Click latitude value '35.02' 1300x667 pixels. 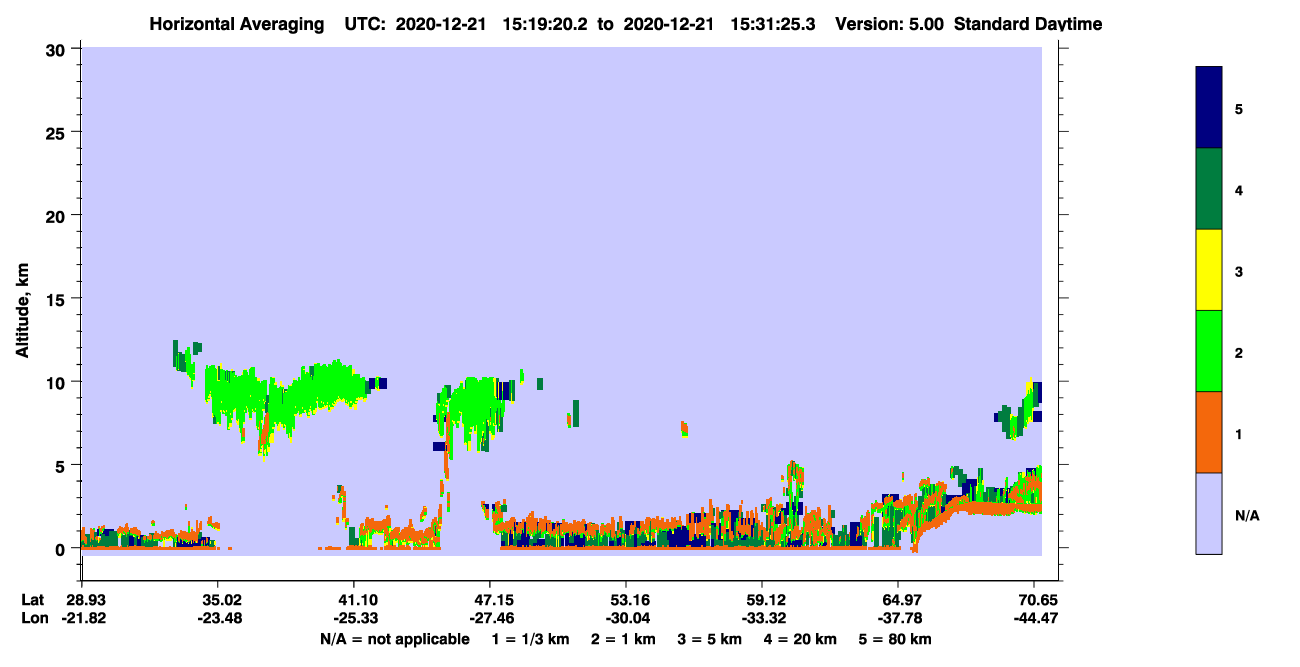tap(218, 600)
